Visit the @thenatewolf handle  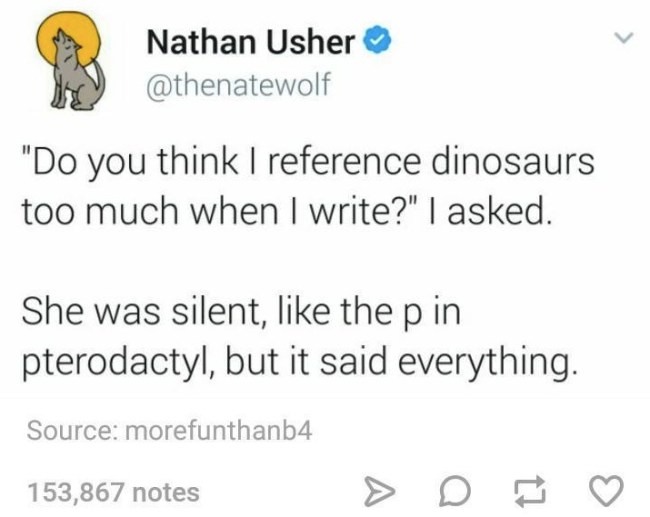pos(238,86)
